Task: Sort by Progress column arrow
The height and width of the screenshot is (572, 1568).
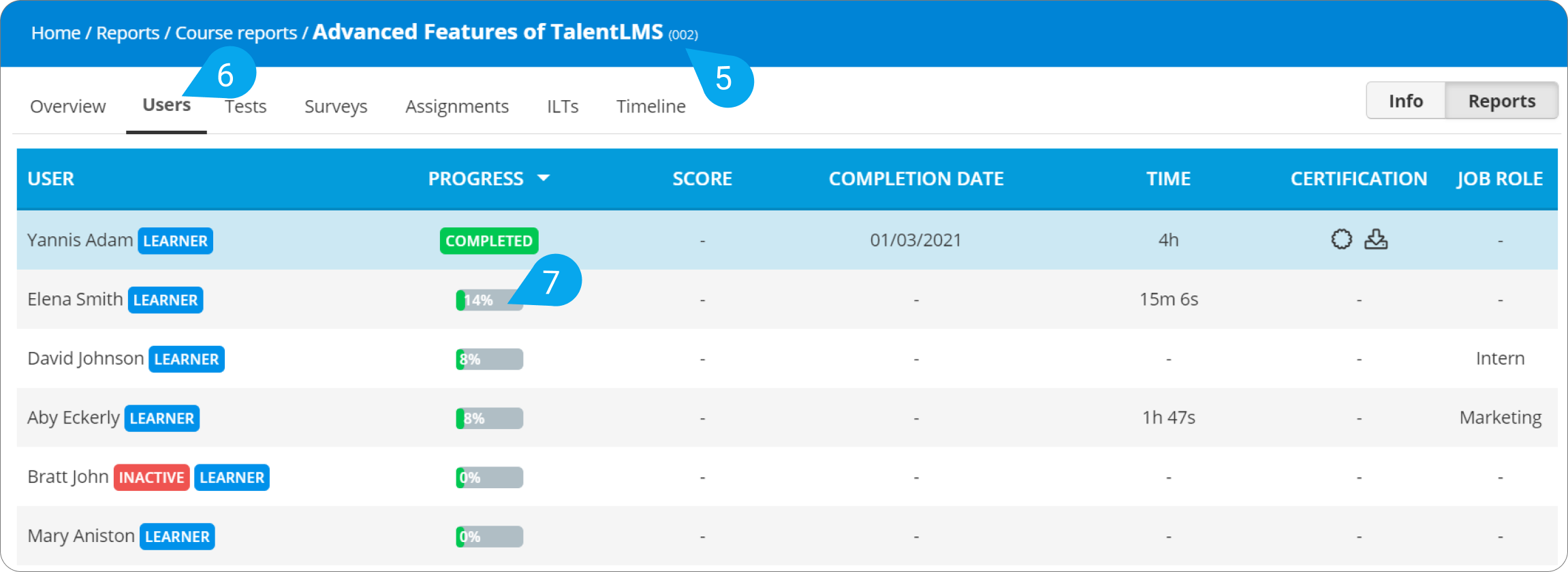Action: pyautogui.click(x=544, y=178)
